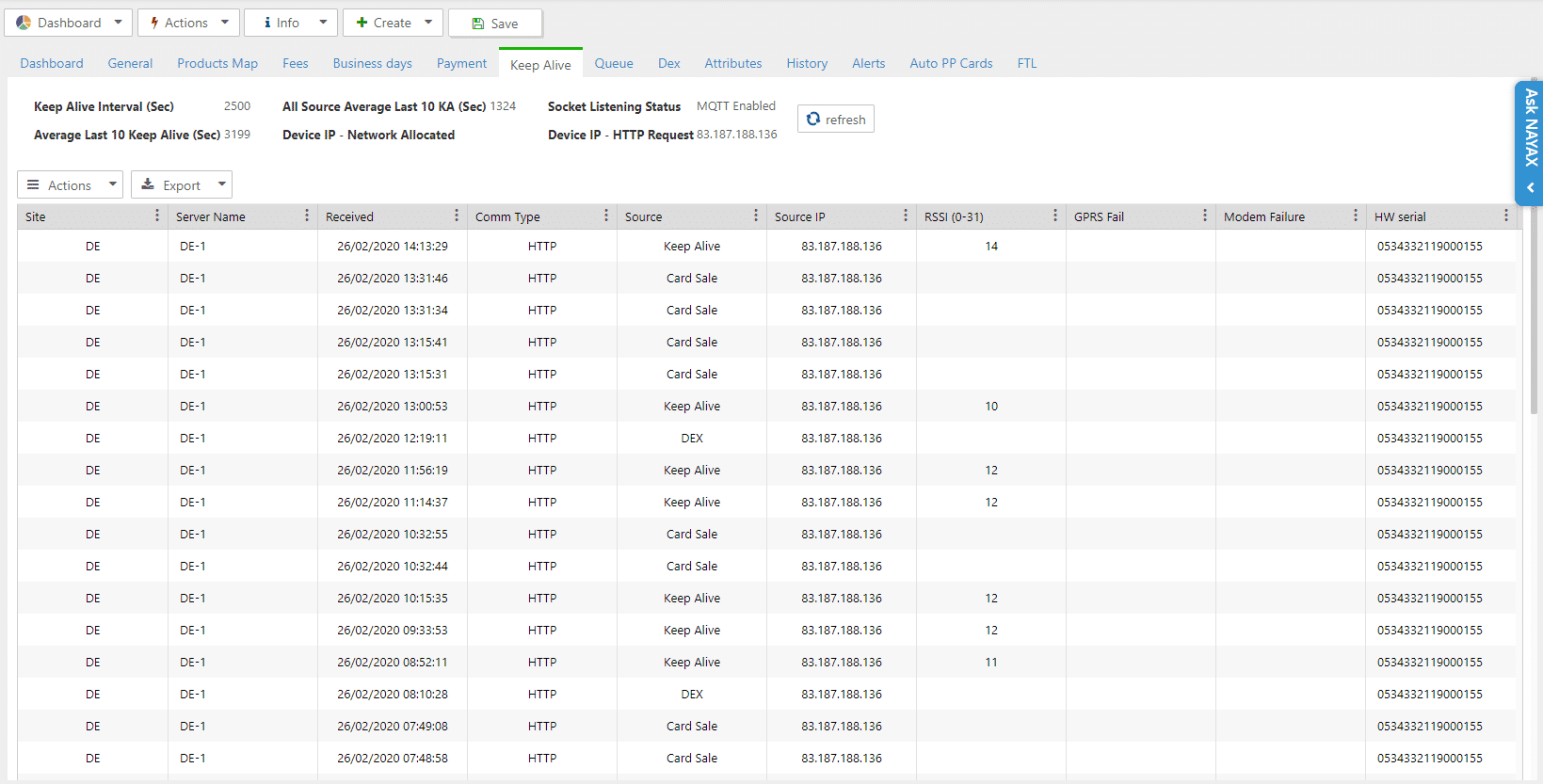Open the Queue tab

coord(614,63)
